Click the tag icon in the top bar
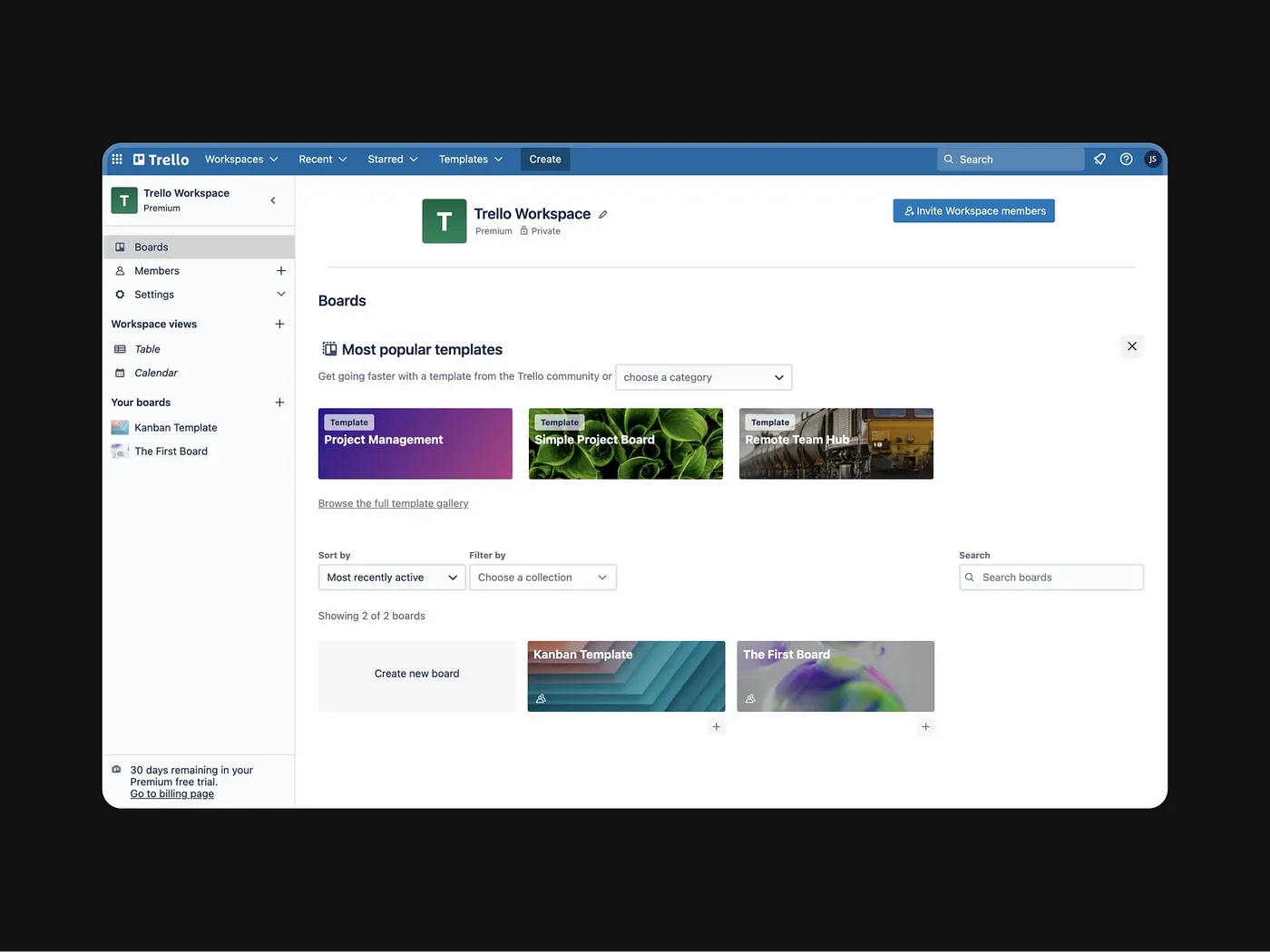 coord(1099,159)
